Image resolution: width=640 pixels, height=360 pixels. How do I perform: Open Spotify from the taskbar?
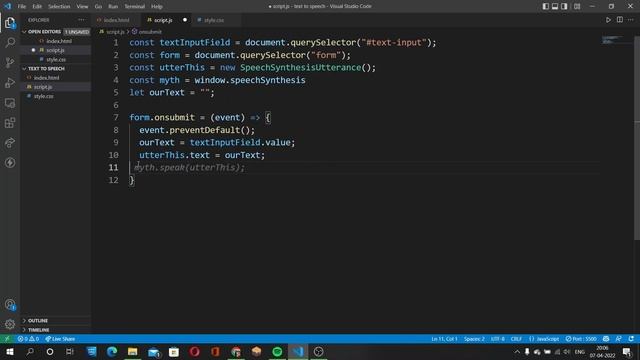pos(277,351)
